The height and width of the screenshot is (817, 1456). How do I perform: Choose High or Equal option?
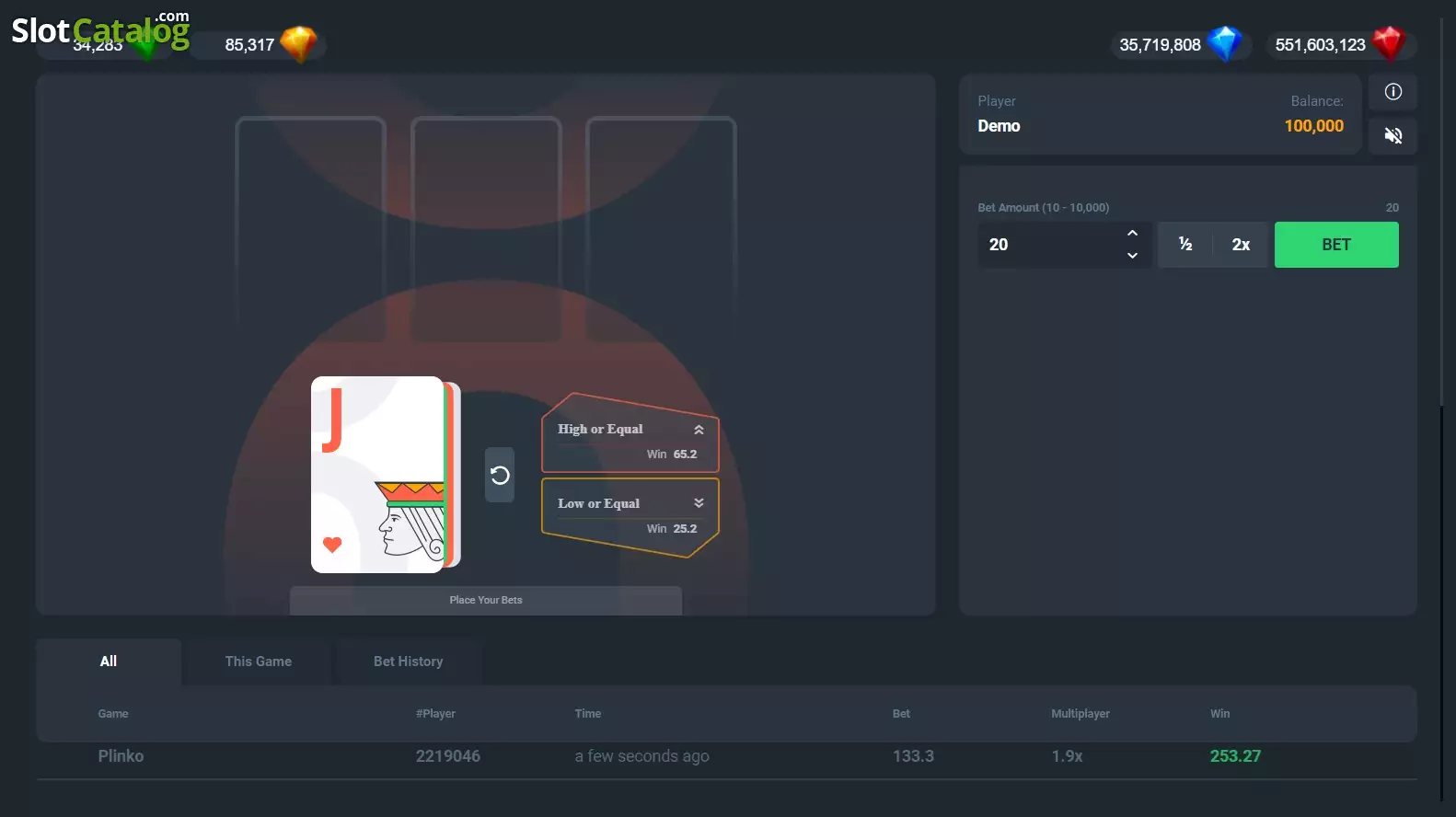(630, 434)
